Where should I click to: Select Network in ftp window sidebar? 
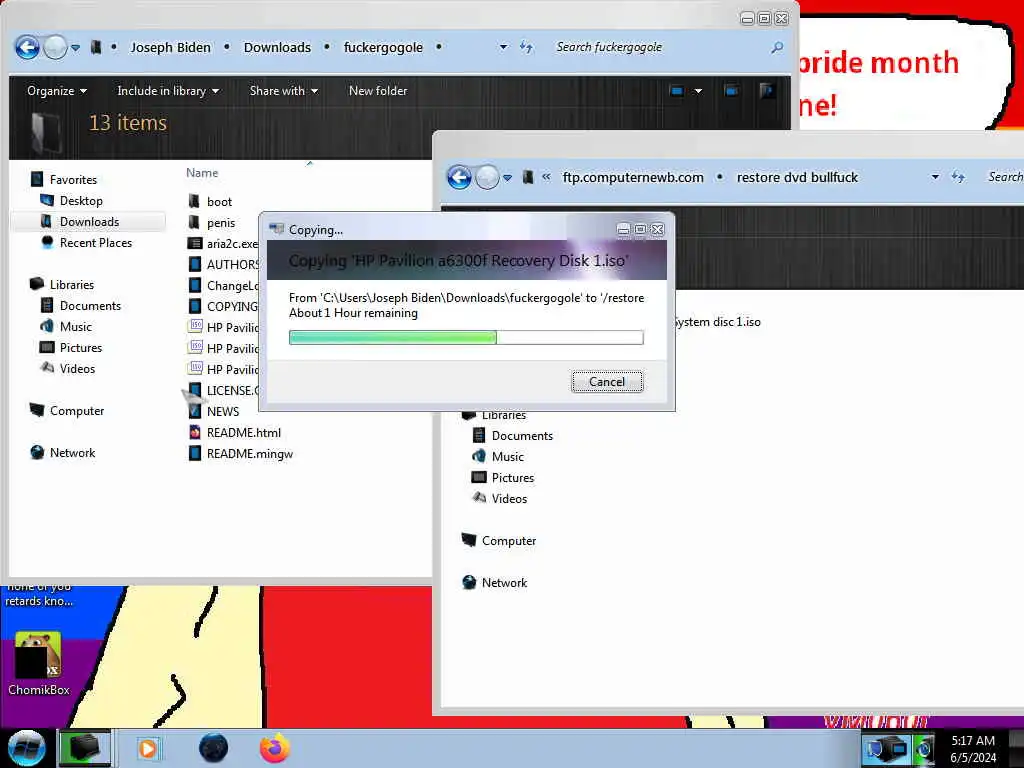pyautogui.click(x=504, y=583)
